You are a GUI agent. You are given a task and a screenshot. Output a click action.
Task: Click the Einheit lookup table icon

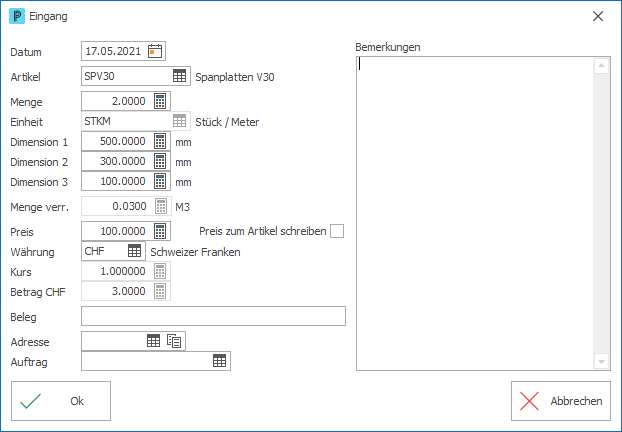[179, 121]
